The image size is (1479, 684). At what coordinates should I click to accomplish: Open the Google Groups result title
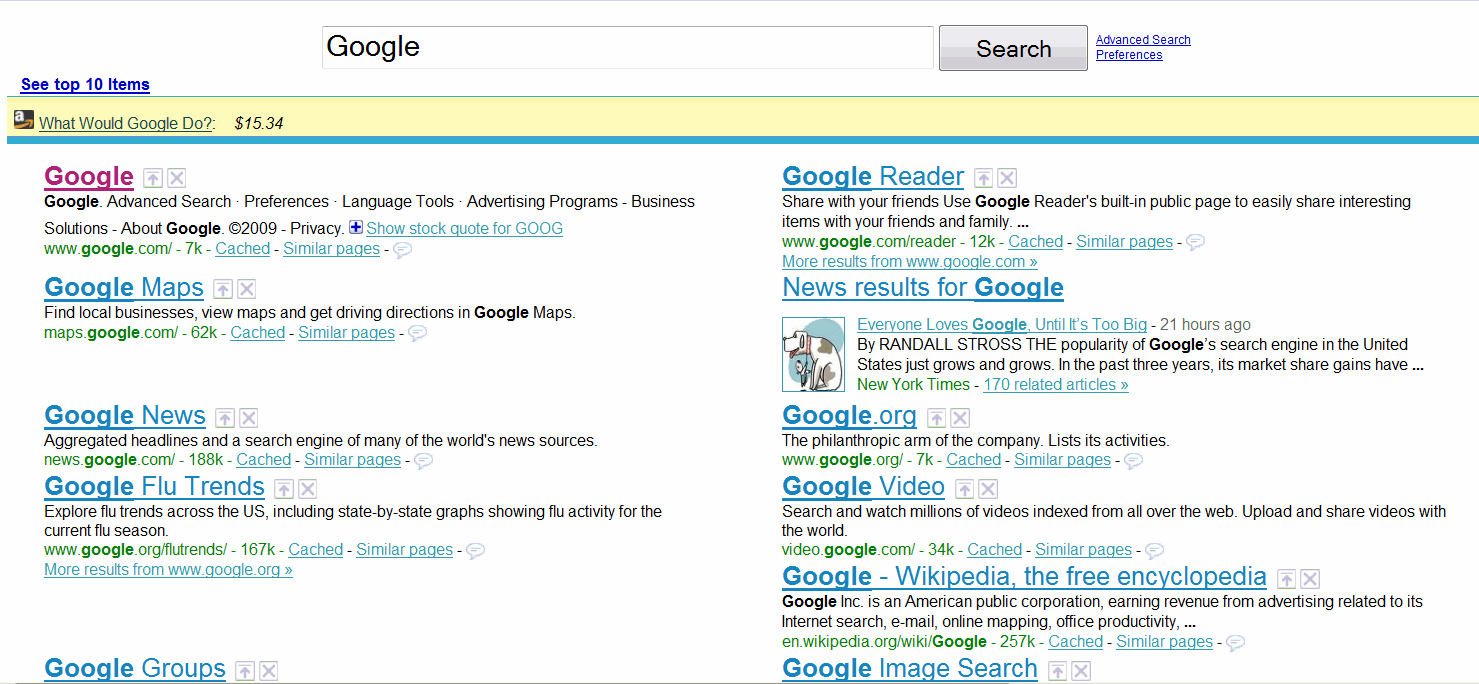tap(135, 668)
